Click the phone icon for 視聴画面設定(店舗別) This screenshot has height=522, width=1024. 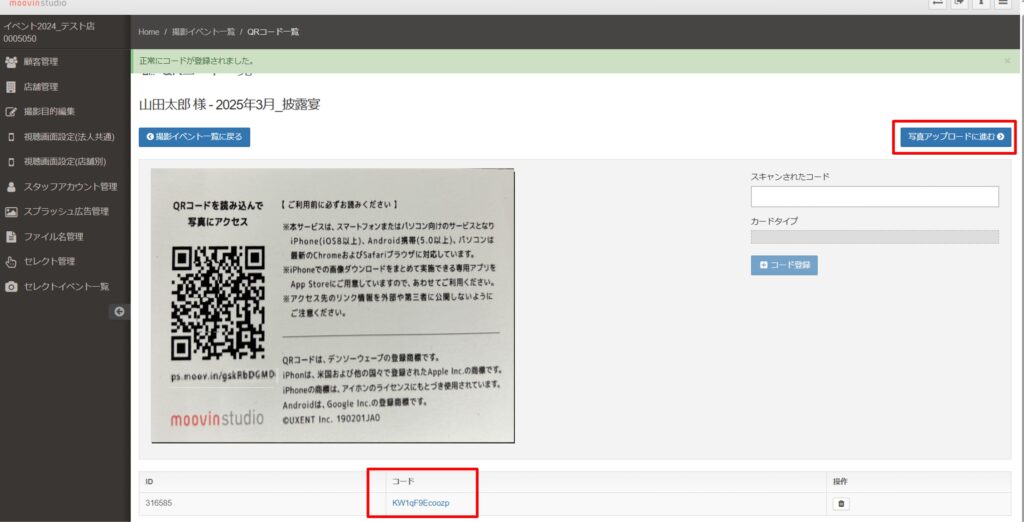point(11,162)
